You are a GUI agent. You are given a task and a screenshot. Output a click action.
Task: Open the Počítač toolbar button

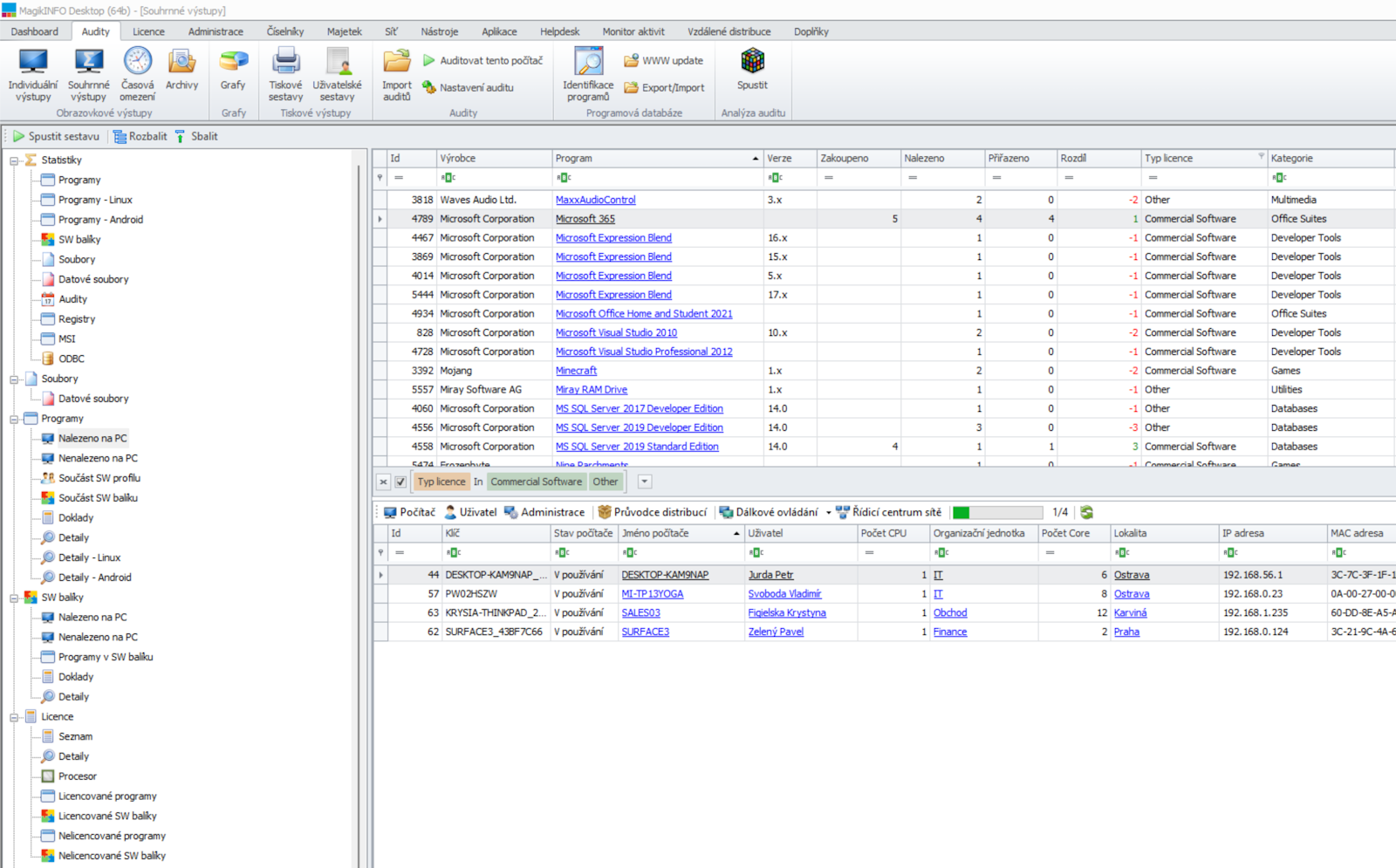pyautogui.click(x=408, y=512)
